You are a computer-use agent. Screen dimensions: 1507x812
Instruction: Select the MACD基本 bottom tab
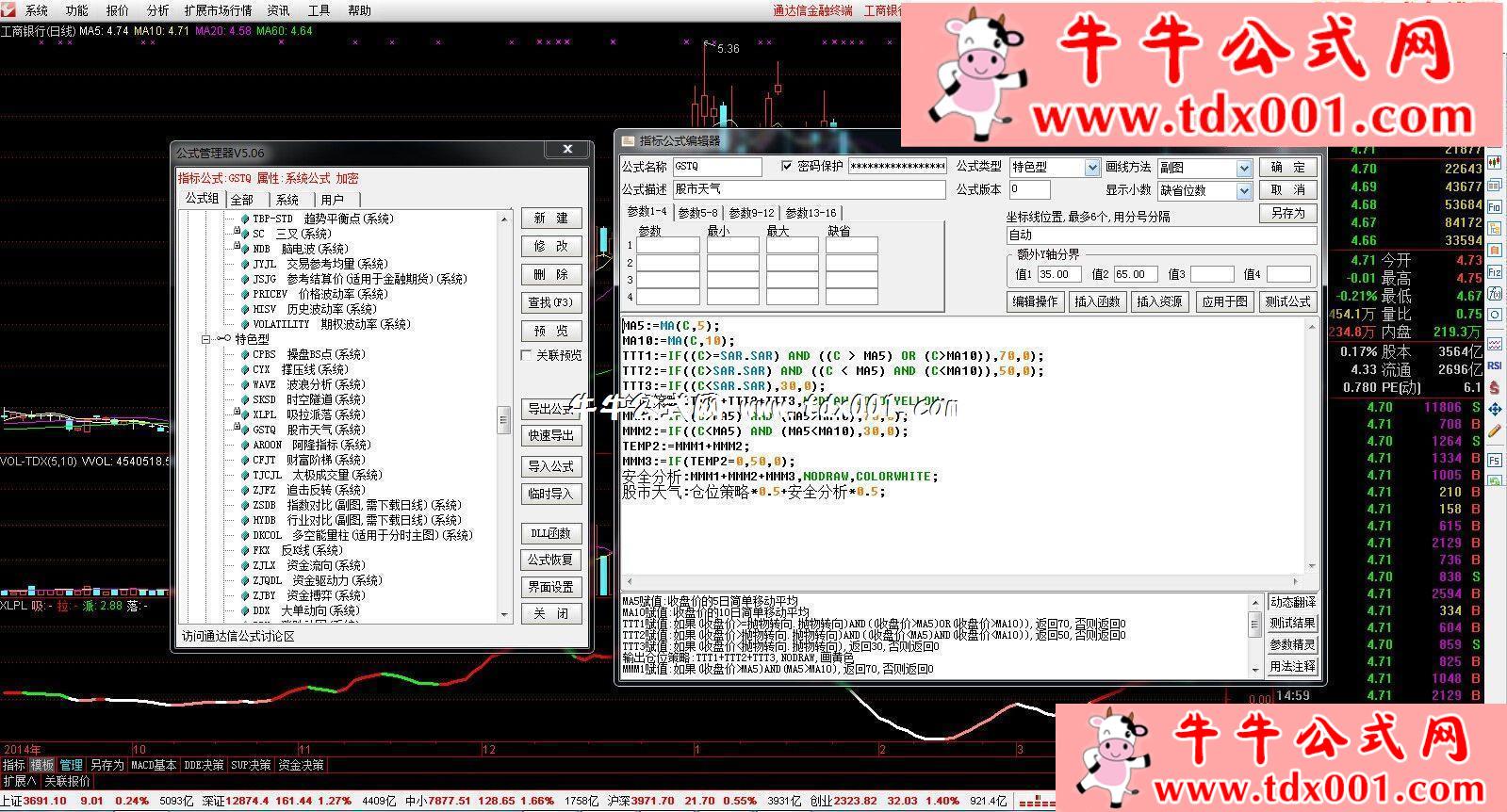[154, 765]
